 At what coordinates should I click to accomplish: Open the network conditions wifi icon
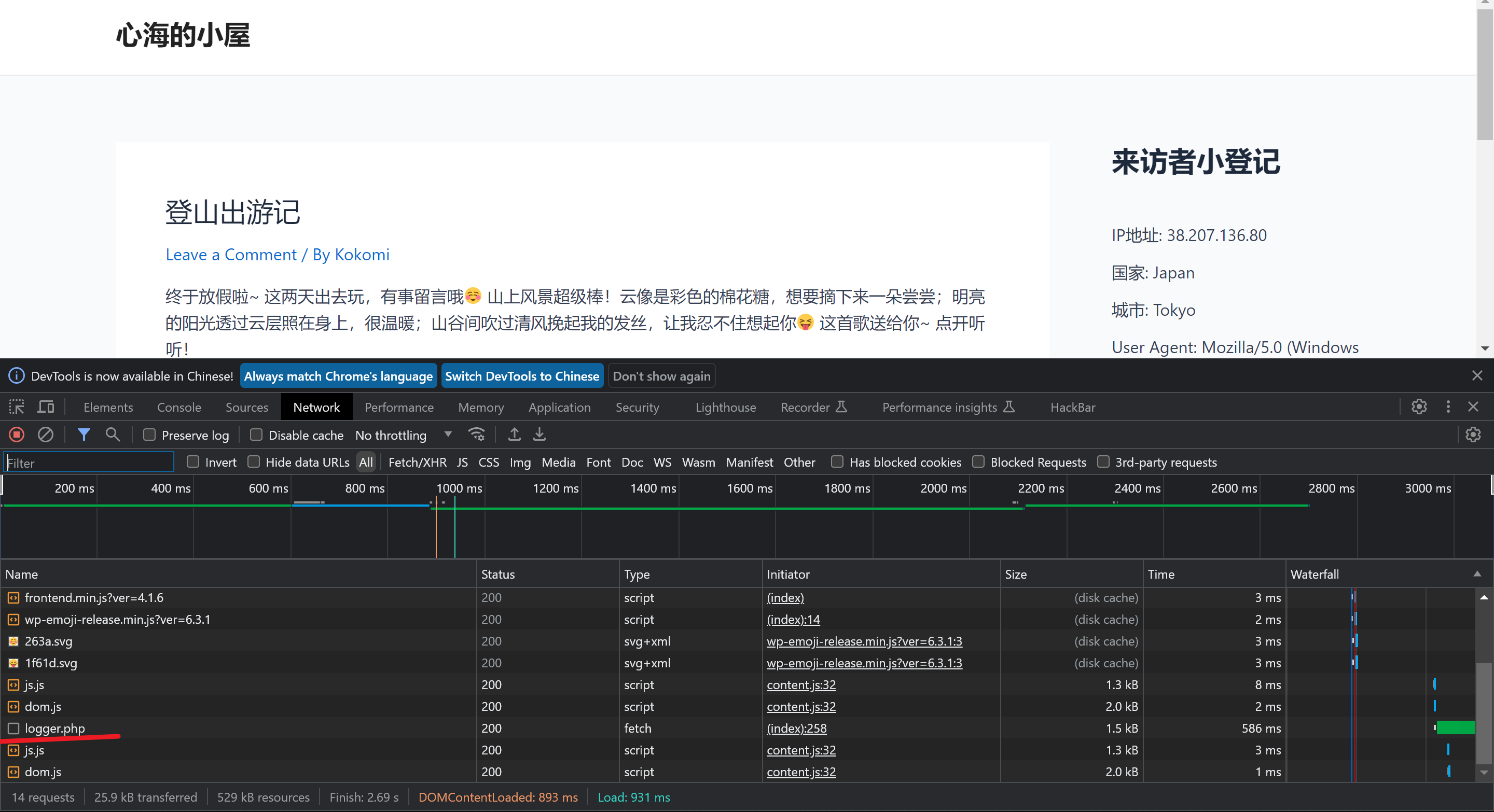[x=477, y=435]
